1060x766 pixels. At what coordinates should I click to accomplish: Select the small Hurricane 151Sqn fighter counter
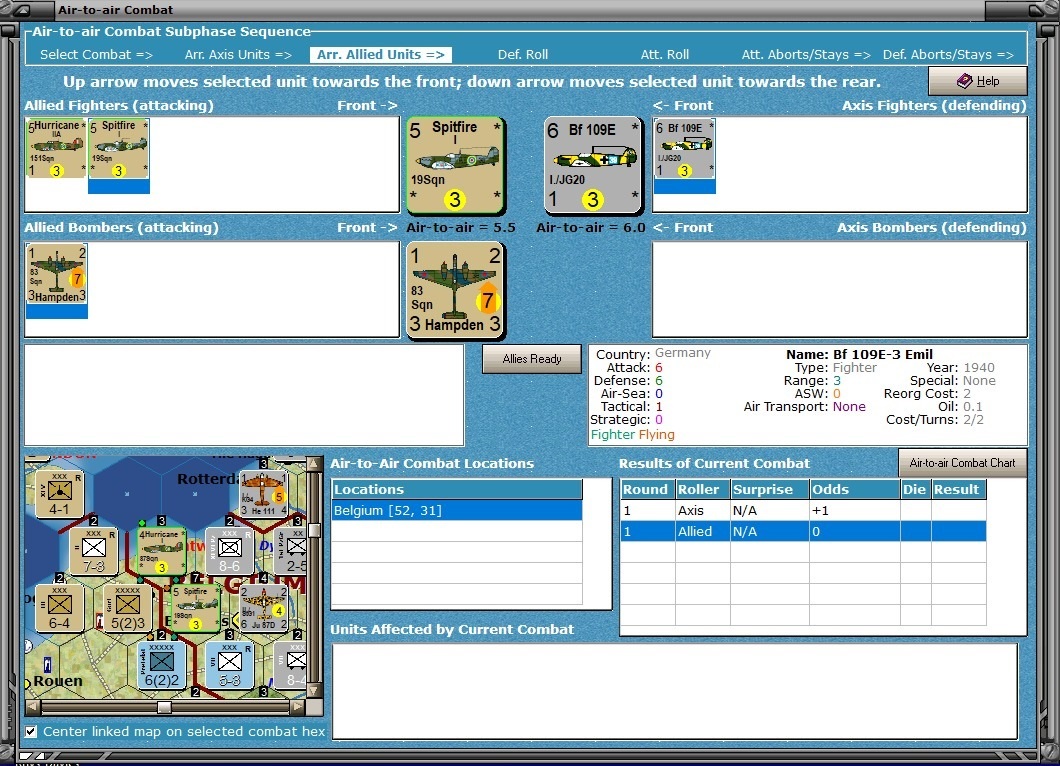pyautogui.click(x=56, y=149)
